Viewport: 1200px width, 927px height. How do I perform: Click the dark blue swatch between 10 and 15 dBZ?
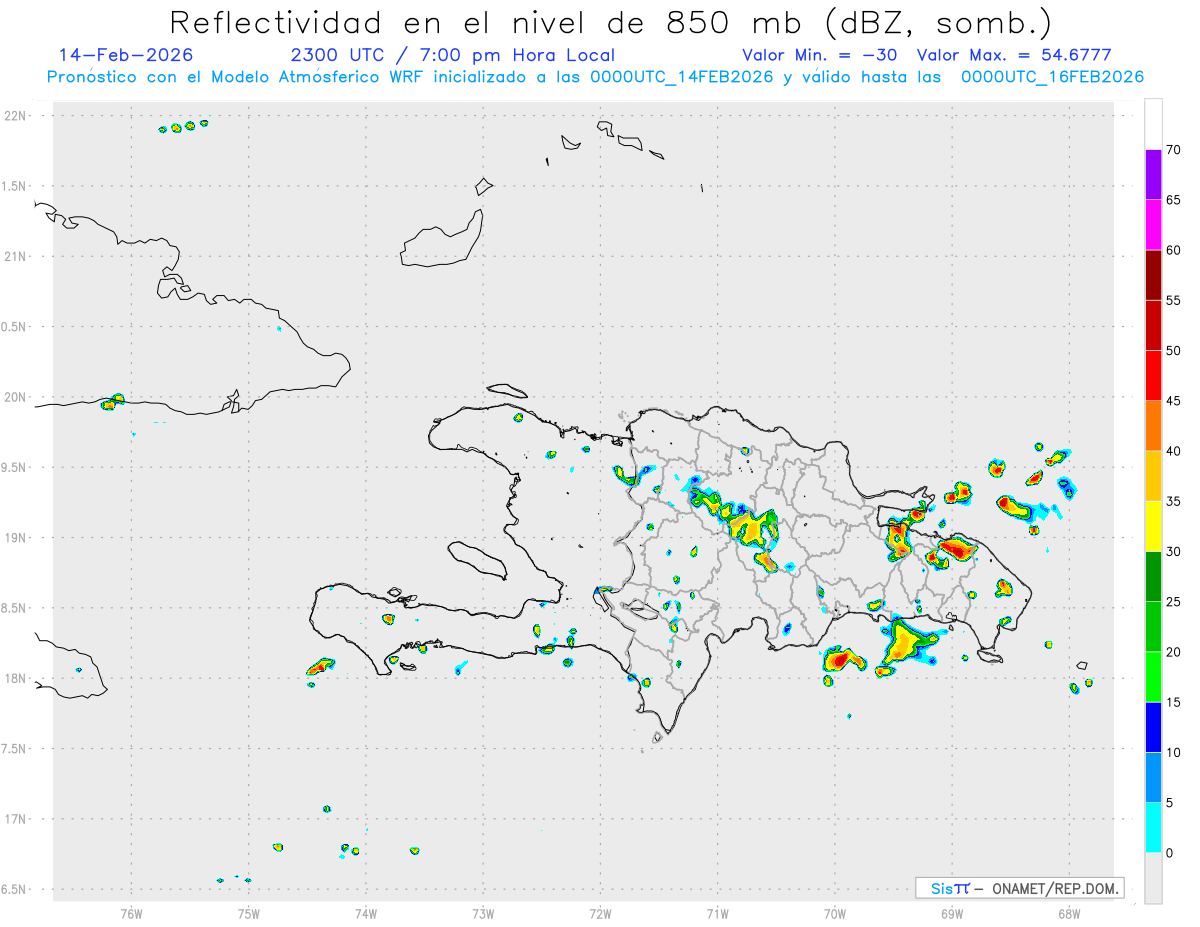(1153, 728)
